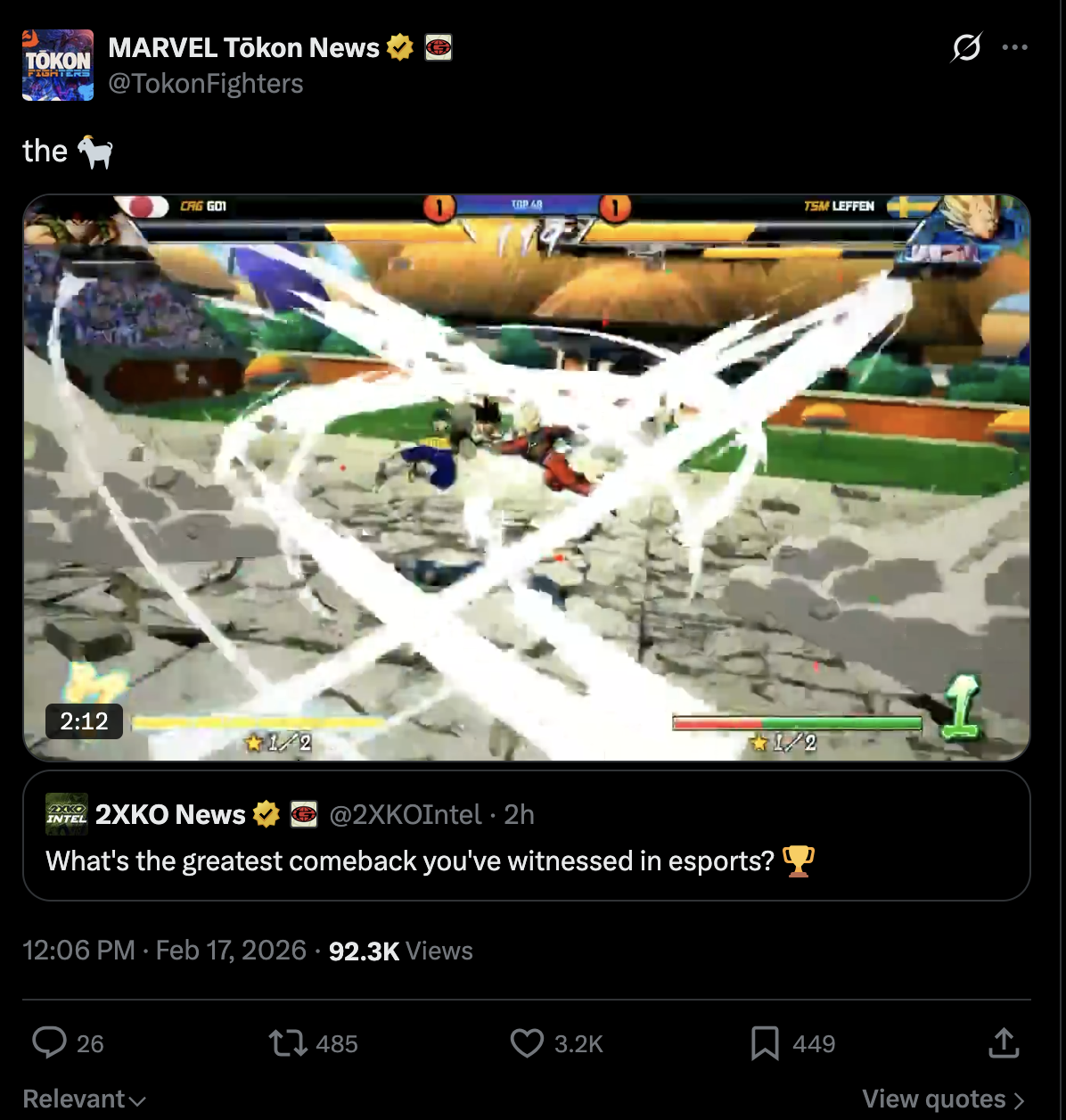Click the 12:06 PM Feb 17 timestamp
This screenshot has height=1120, width=1066.
[x=165, y=951]
